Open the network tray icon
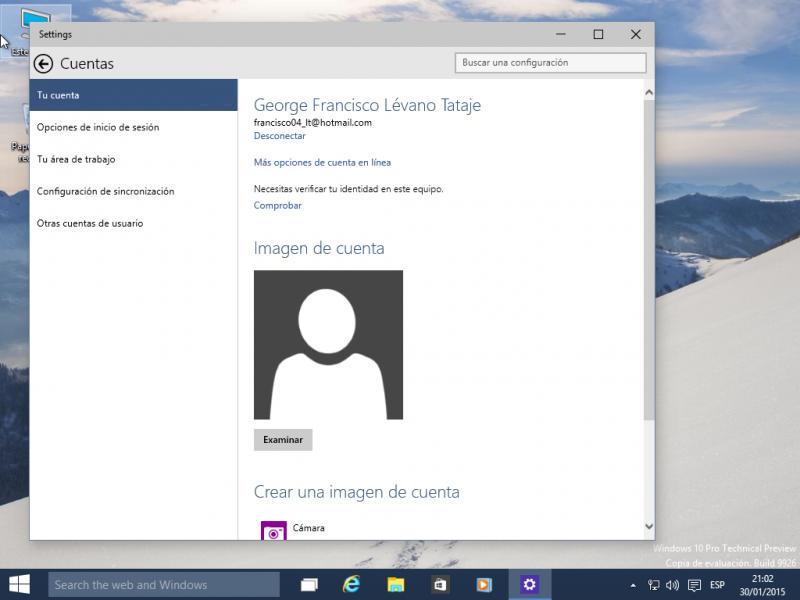 tap(653, 585)
